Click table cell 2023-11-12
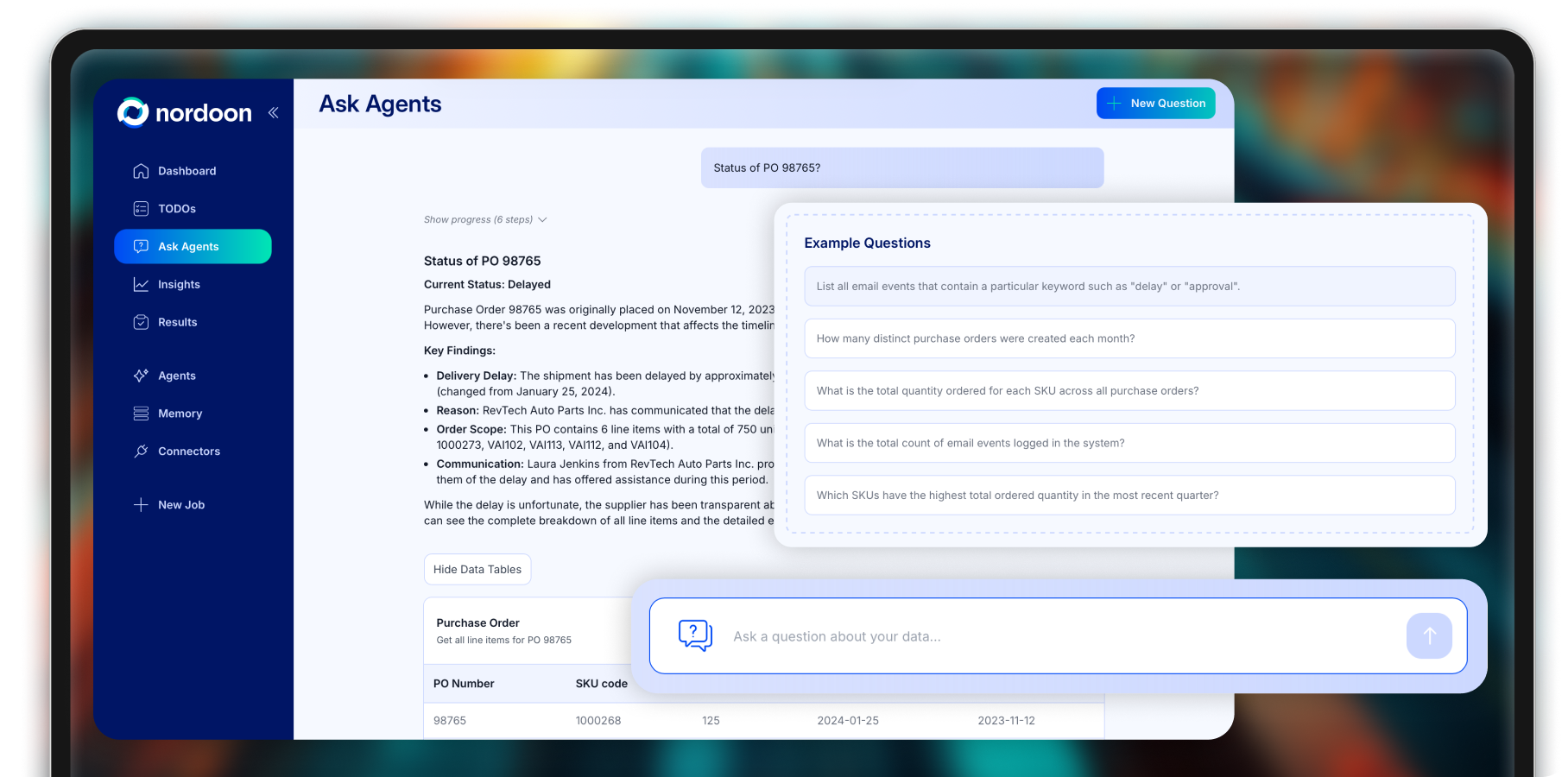 pyautogui.click(x=1006, y=721)
